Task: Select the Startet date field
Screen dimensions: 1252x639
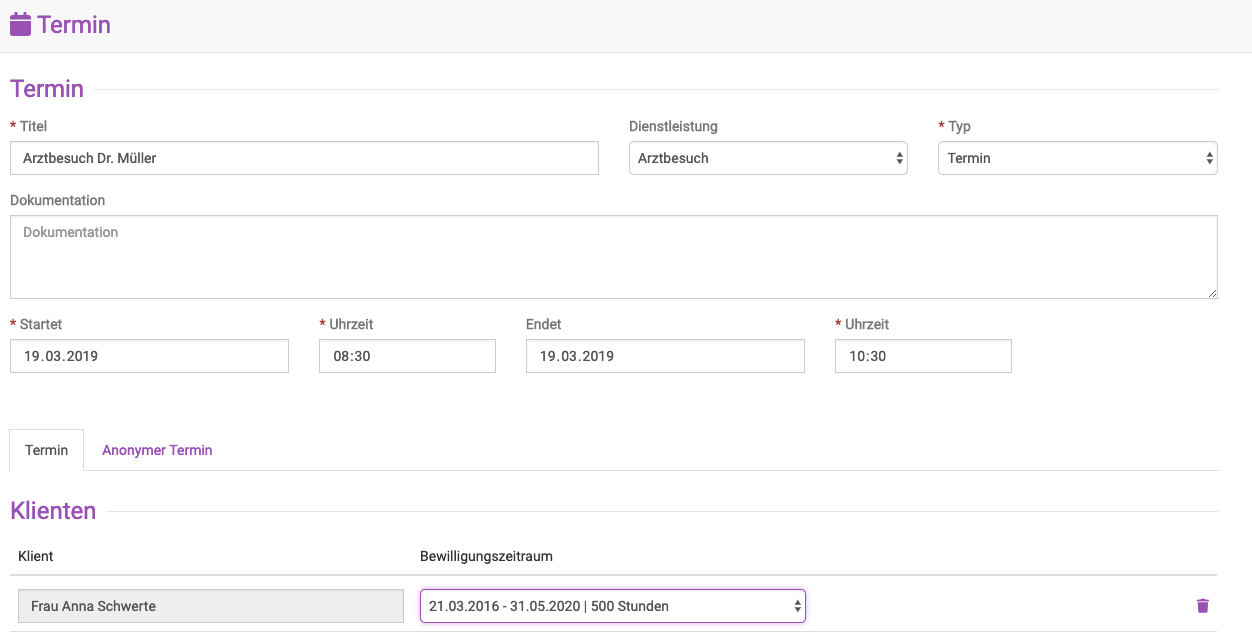Action: click(x=149, y=356)
